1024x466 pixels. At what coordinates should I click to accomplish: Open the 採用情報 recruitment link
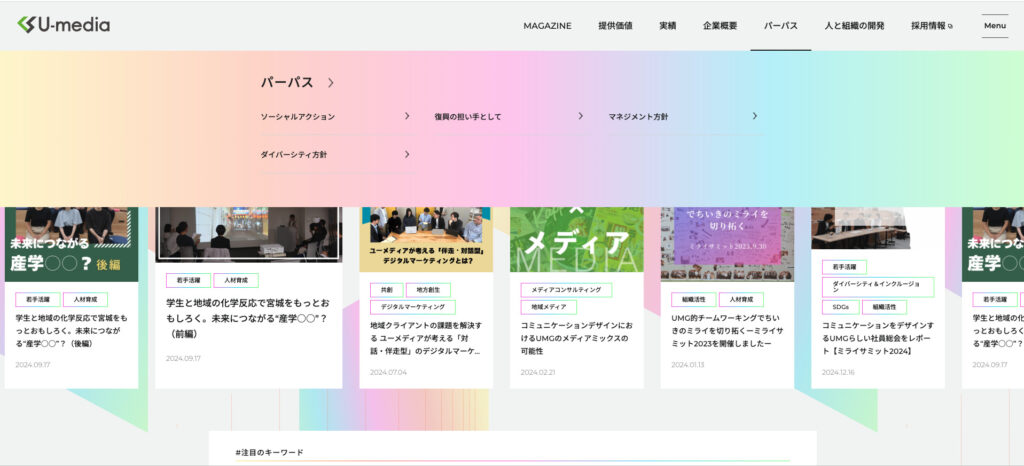929,26
